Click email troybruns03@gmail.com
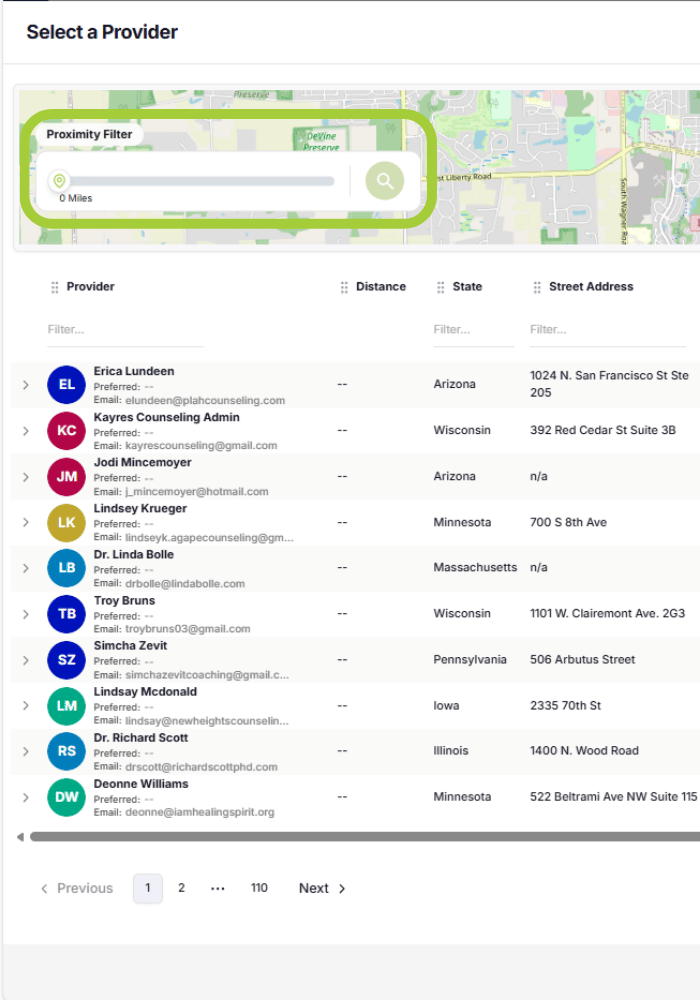700x1000 pixels. coord(187,629)
